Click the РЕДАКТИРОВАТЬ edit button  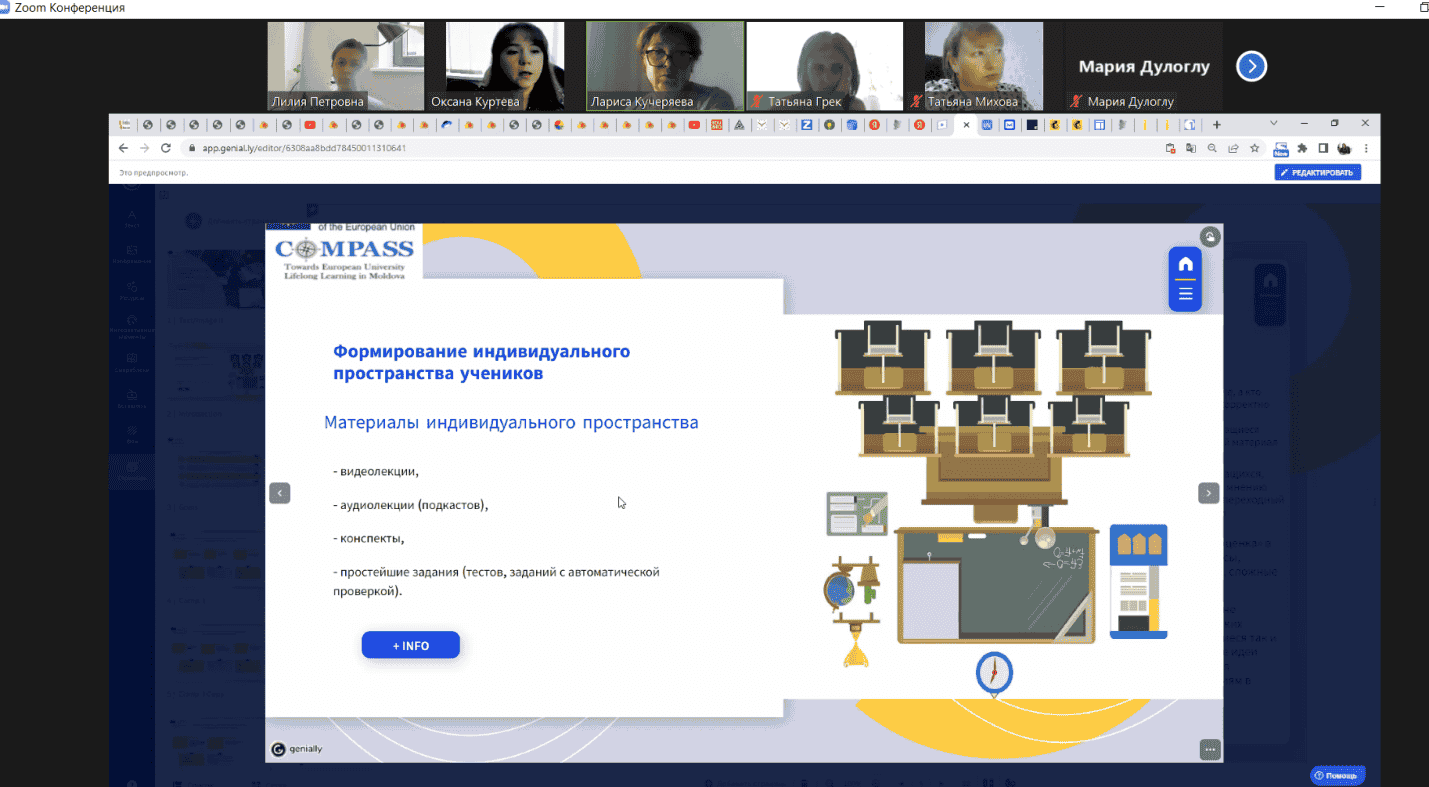(x=1317, y=173)
